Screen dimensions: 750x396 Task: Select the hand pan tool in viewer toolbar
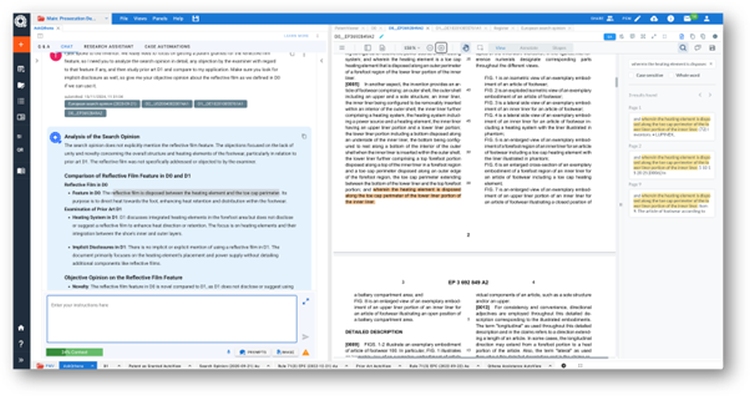465,48
